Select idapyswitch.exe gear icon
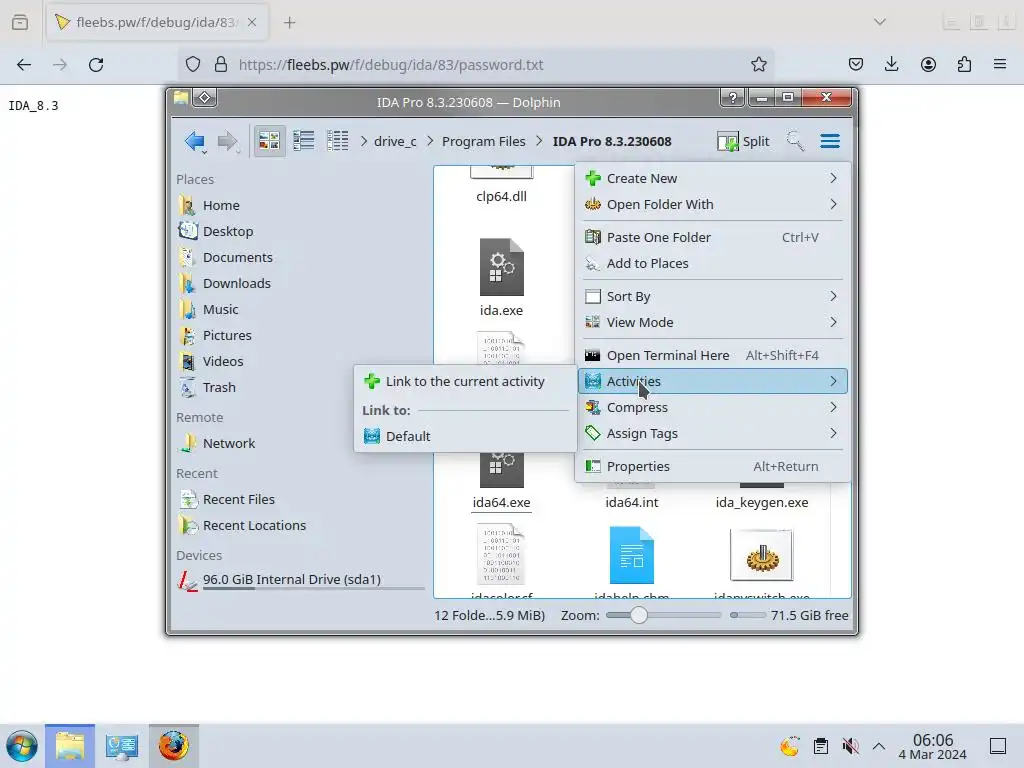 pyautogui.click(x=761, y=555)
